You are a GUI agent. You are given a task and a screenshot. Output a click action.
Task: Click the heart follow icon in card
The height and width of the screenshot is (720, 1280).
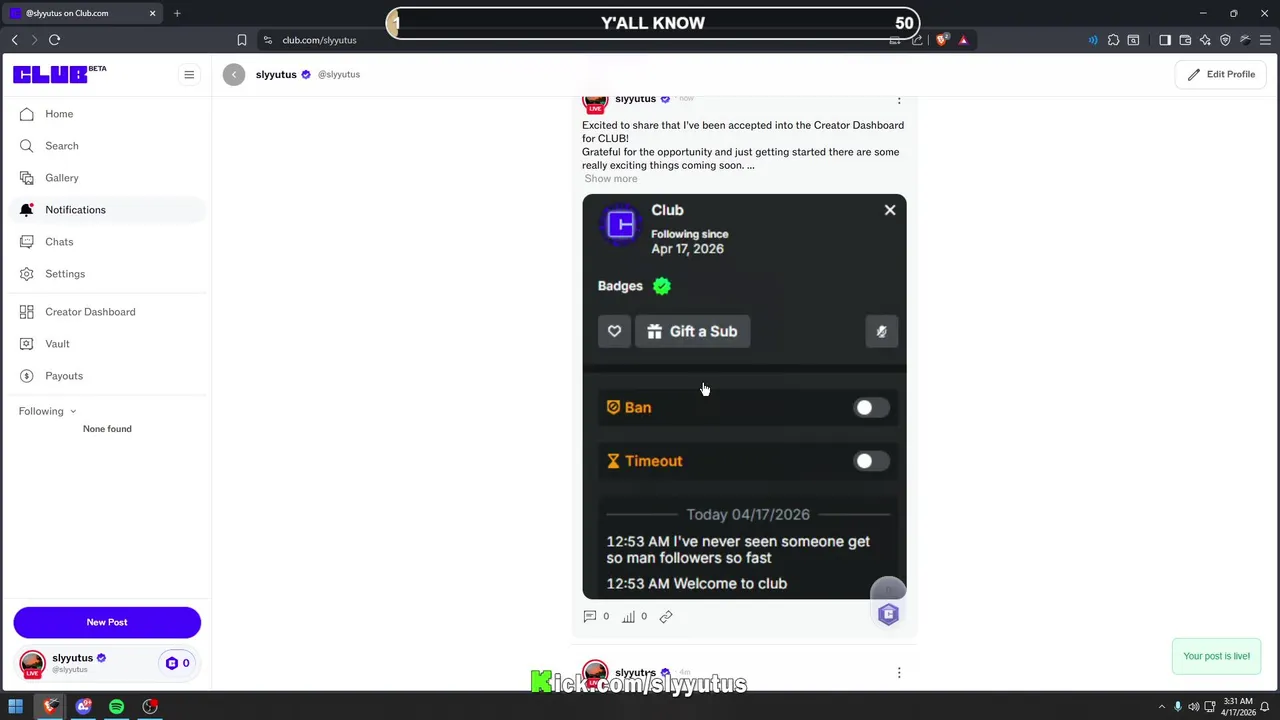tap(614, 332)
